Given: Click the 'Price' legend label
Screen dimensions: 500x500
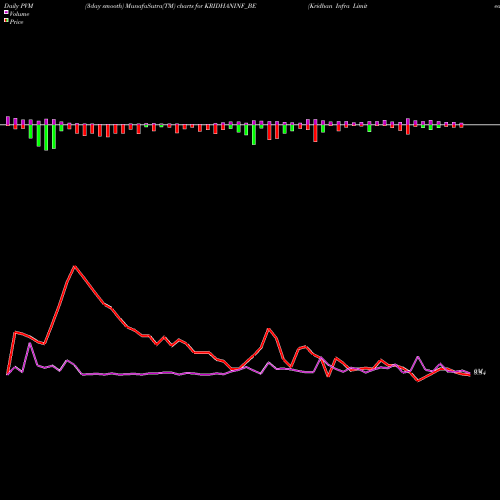Looking at the screenshot, I should 16,22.
